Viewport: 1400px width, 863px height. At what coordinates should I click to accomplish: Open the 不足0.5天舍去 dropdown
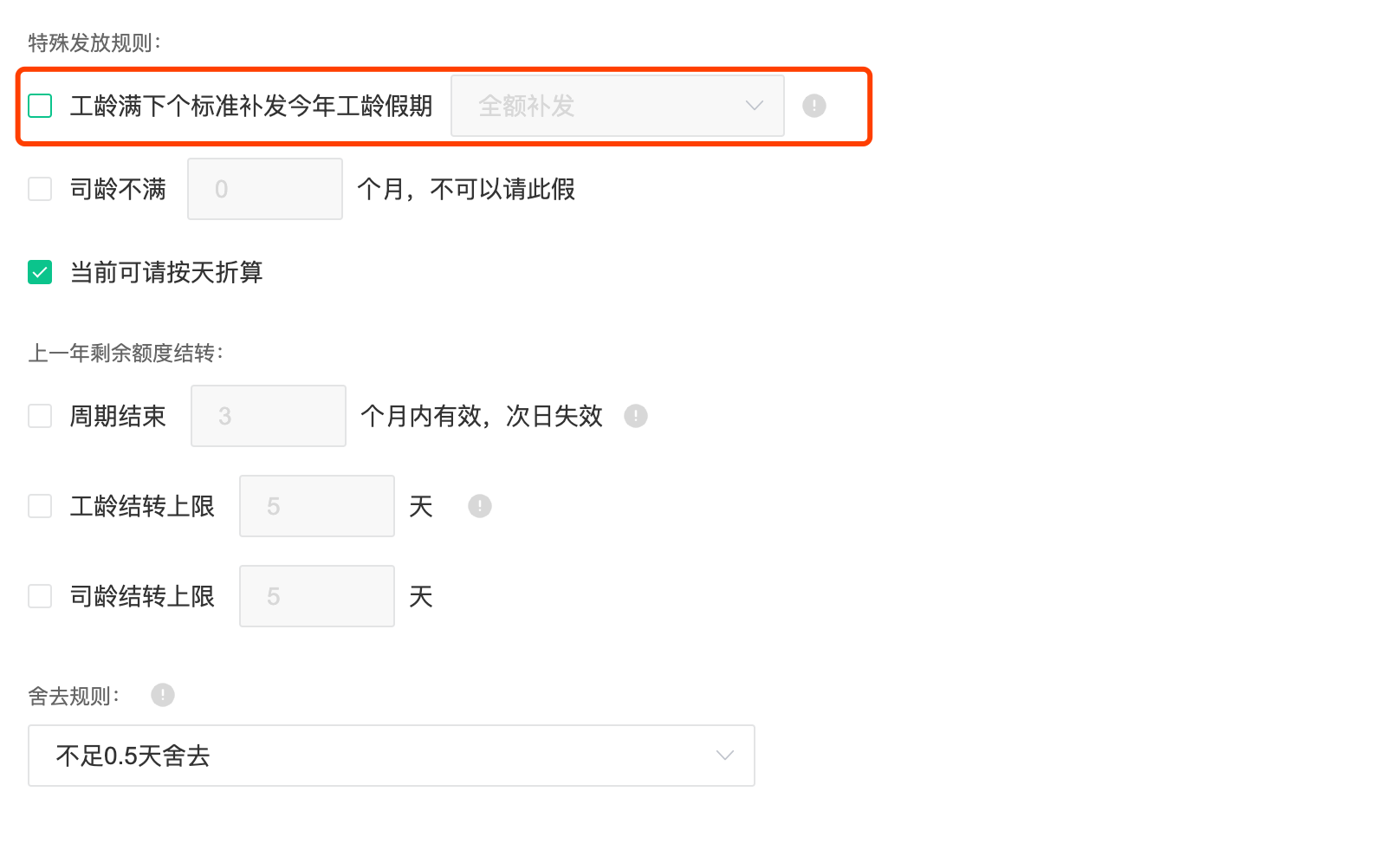click(392, 756)
